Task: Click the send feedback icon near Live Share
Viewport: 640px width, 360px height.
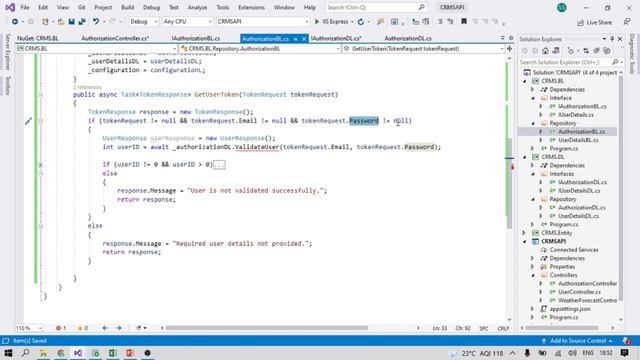Action: tap(627, 22)
